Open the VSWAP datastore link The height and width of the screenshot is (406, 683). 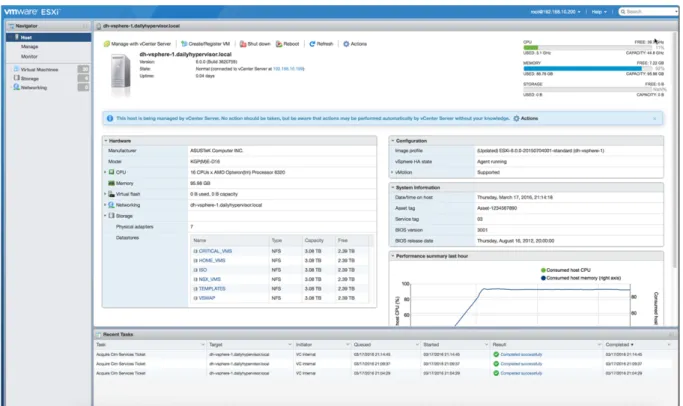[x=207, y=298]
